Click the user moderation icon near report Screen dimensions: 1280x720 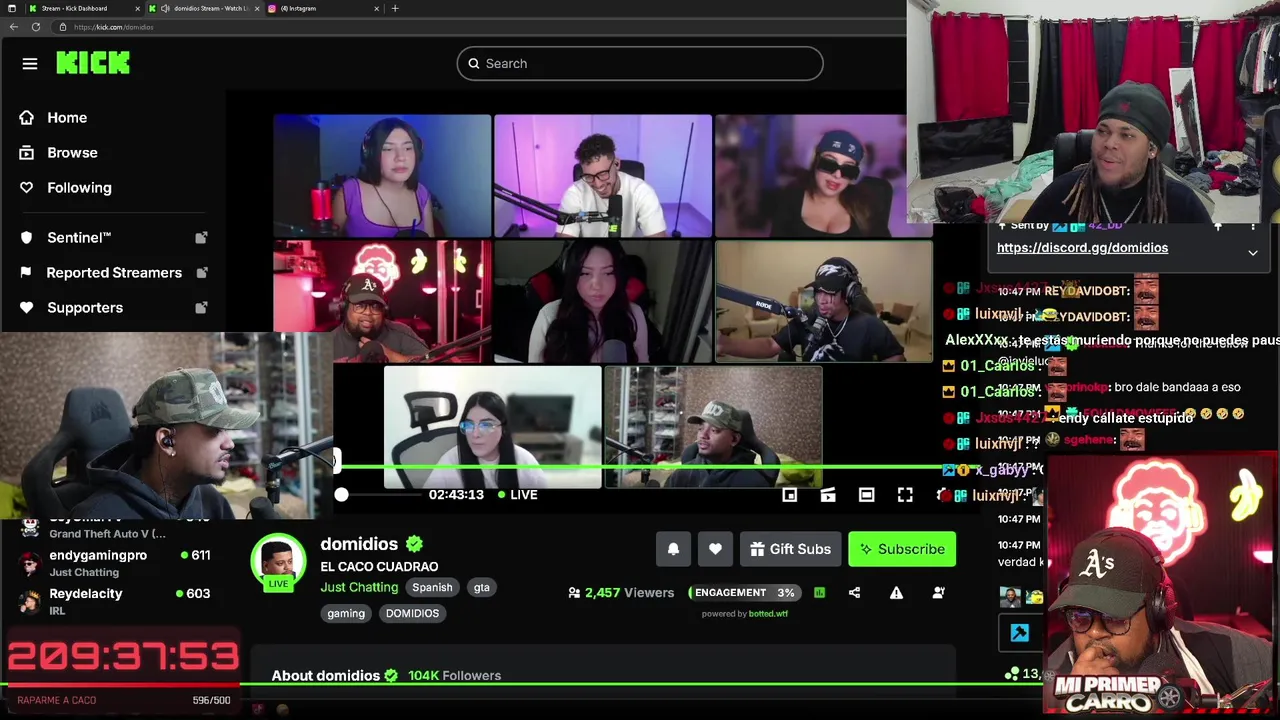pos(938,593)
